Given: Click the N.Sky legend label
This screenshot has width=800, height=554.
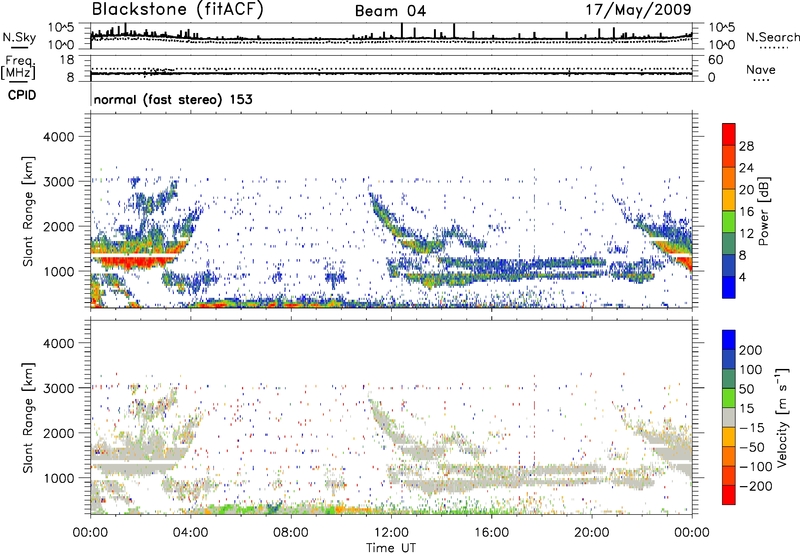Looking at the screenshot, I should 19,37.
